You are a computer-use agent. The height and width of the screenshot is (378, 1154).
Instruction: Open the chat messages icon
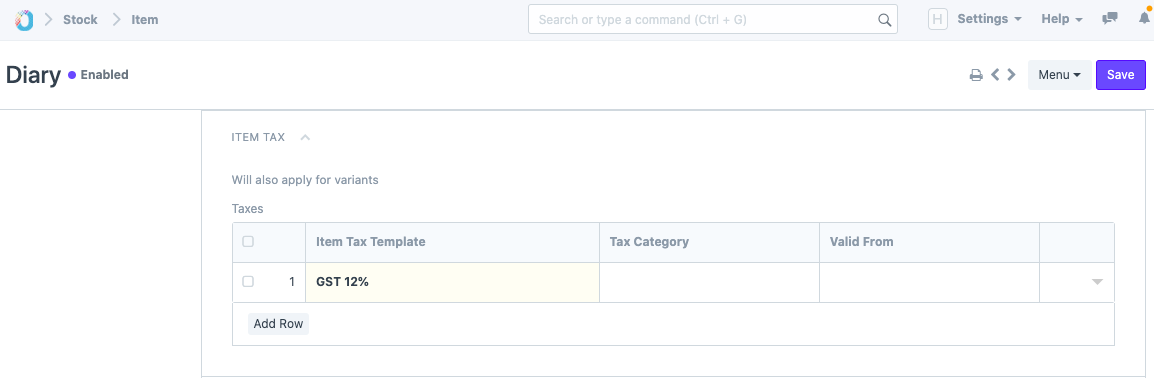[1110, 19]
